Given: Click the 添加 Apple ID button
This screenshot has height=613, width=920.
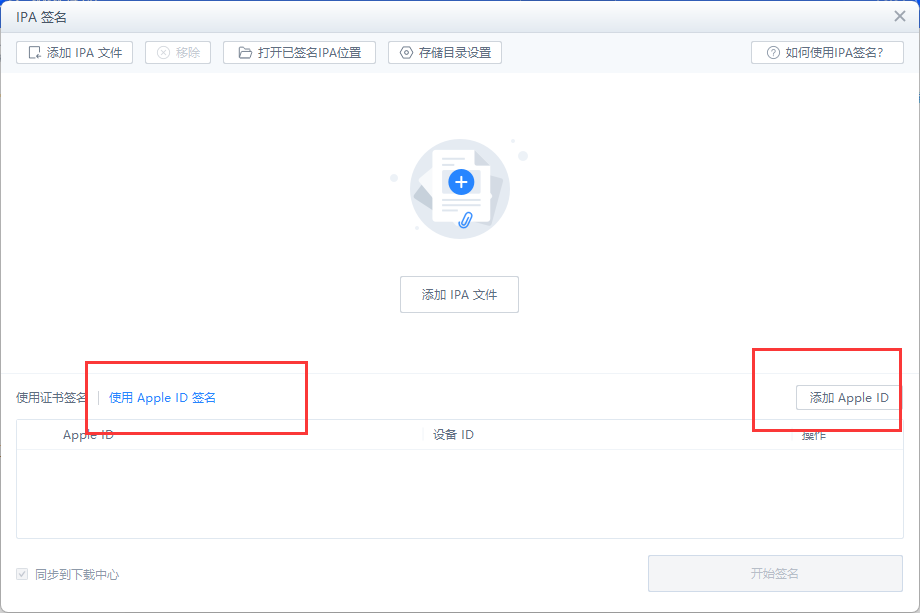Looking at the screenshot, I should tap(848, 398).
